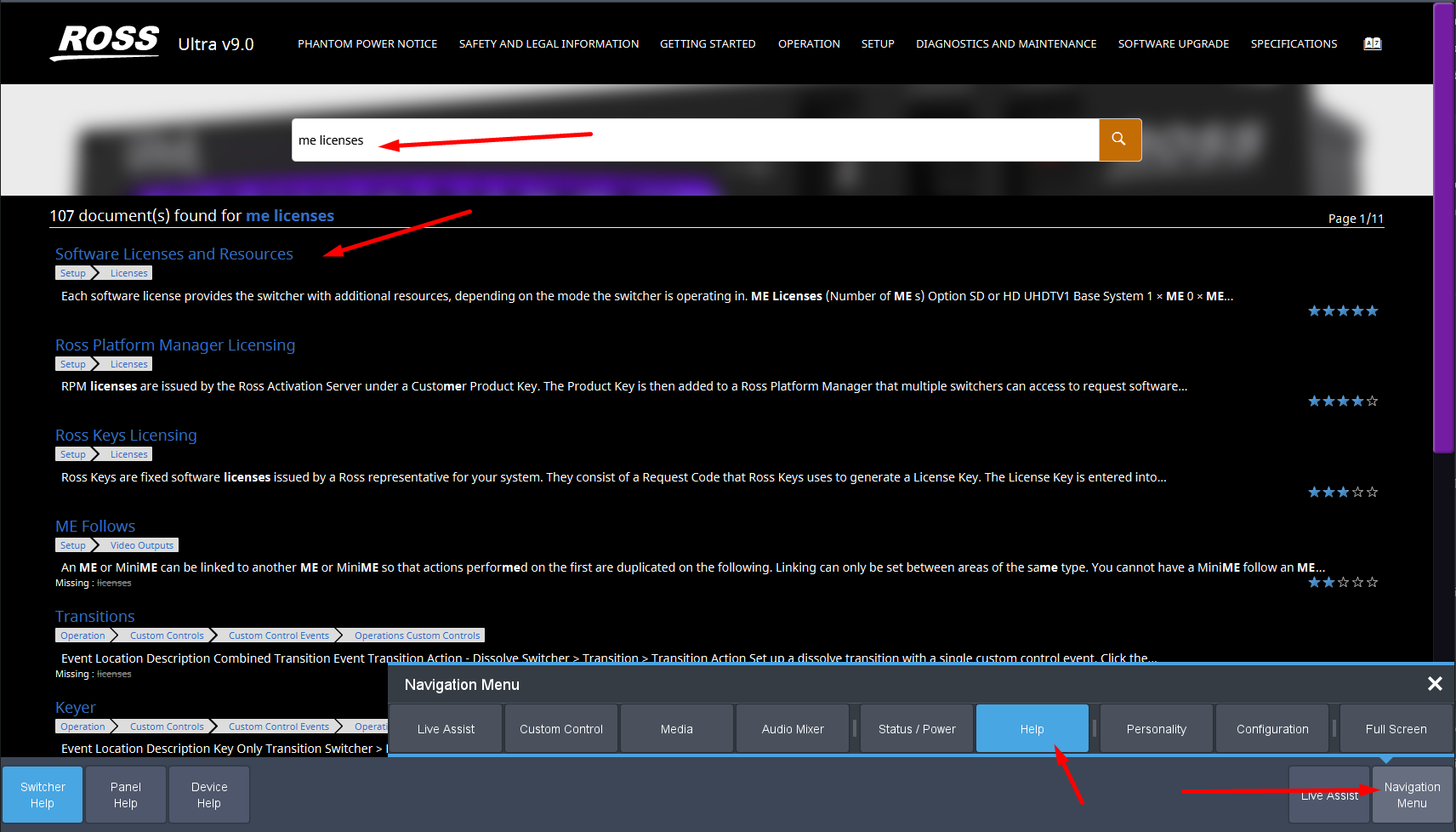The image size is (1456, 832).
Task: Click Custom Control Events breadcrumb under Transitions
Action: point(278,635)
